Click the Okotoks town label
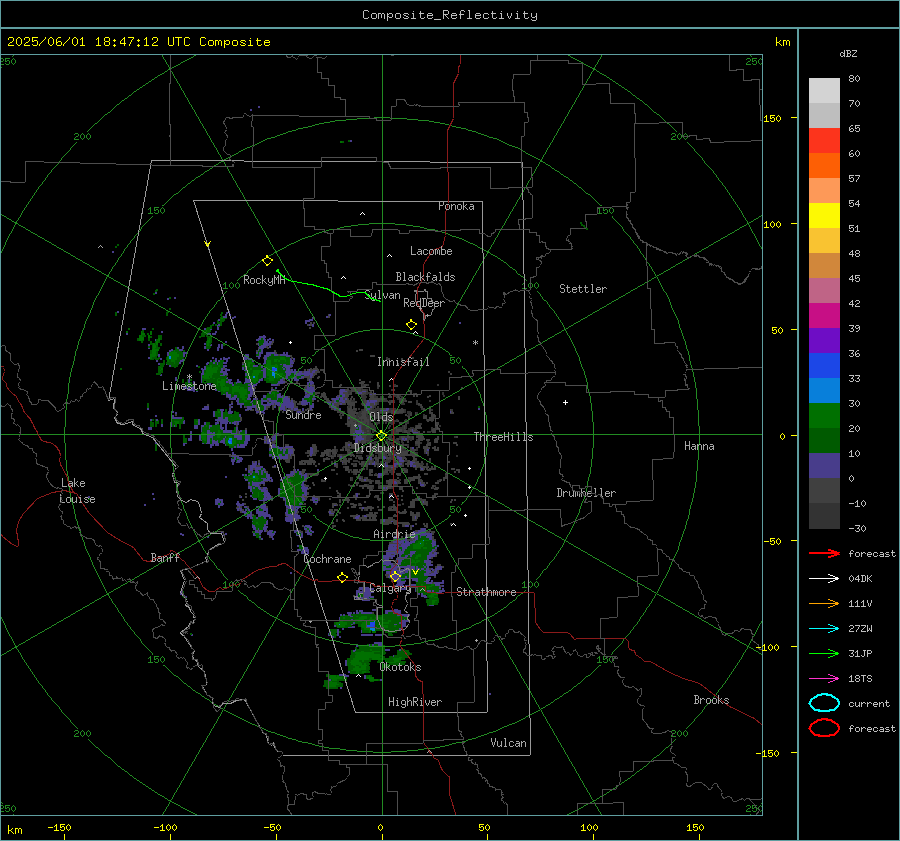The image size is (900, 841). 400,667
